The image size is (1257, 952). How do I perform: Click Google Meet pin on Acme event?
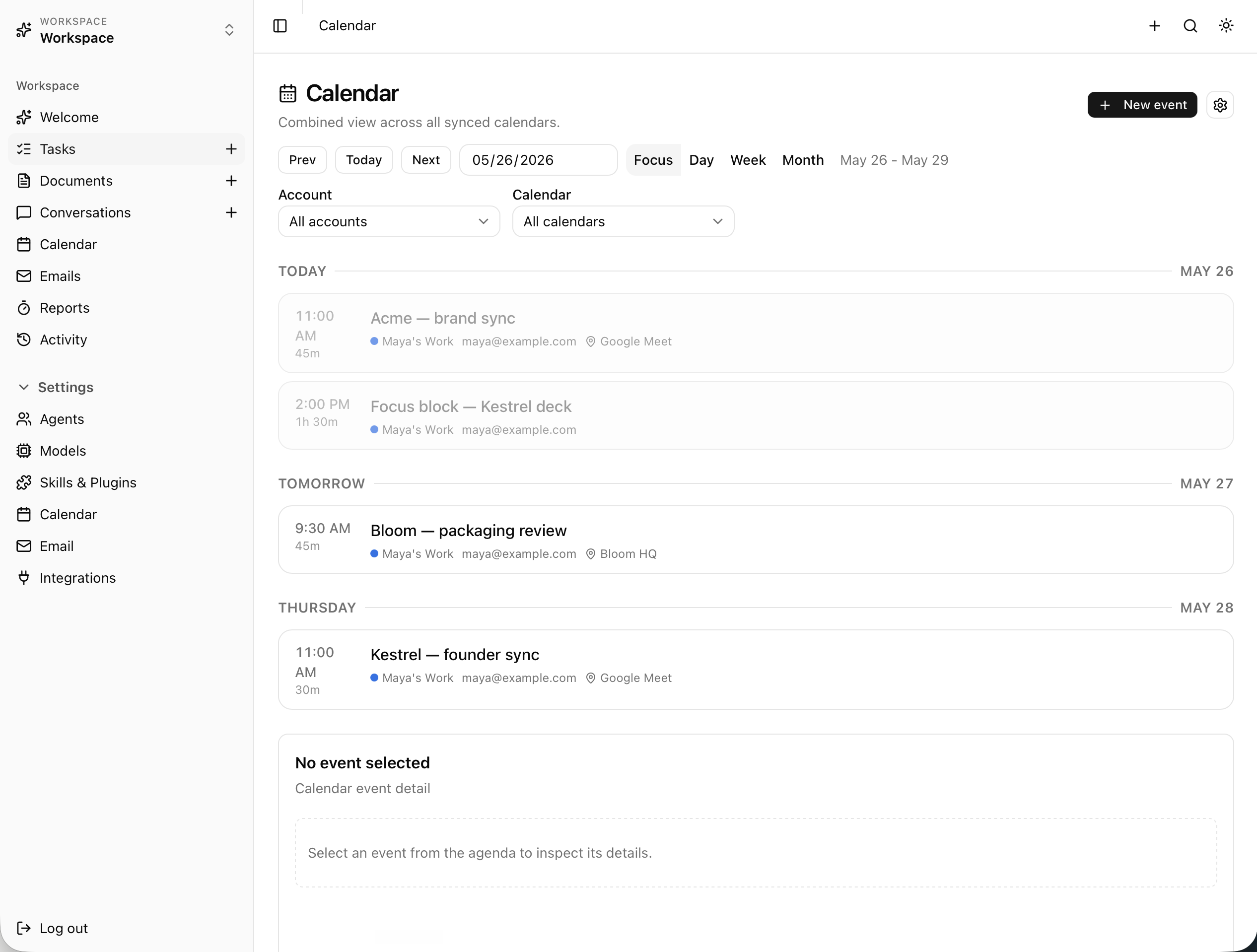click(590, 342)
